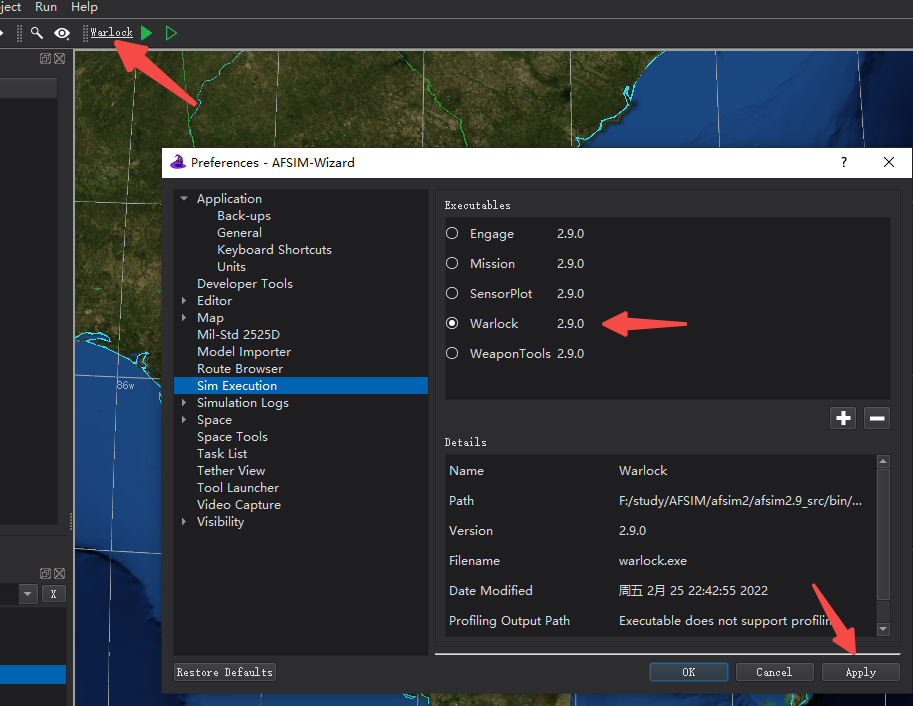Select Route Browser preference page
The width and height of the screenshot is (913, 706).
240,369
